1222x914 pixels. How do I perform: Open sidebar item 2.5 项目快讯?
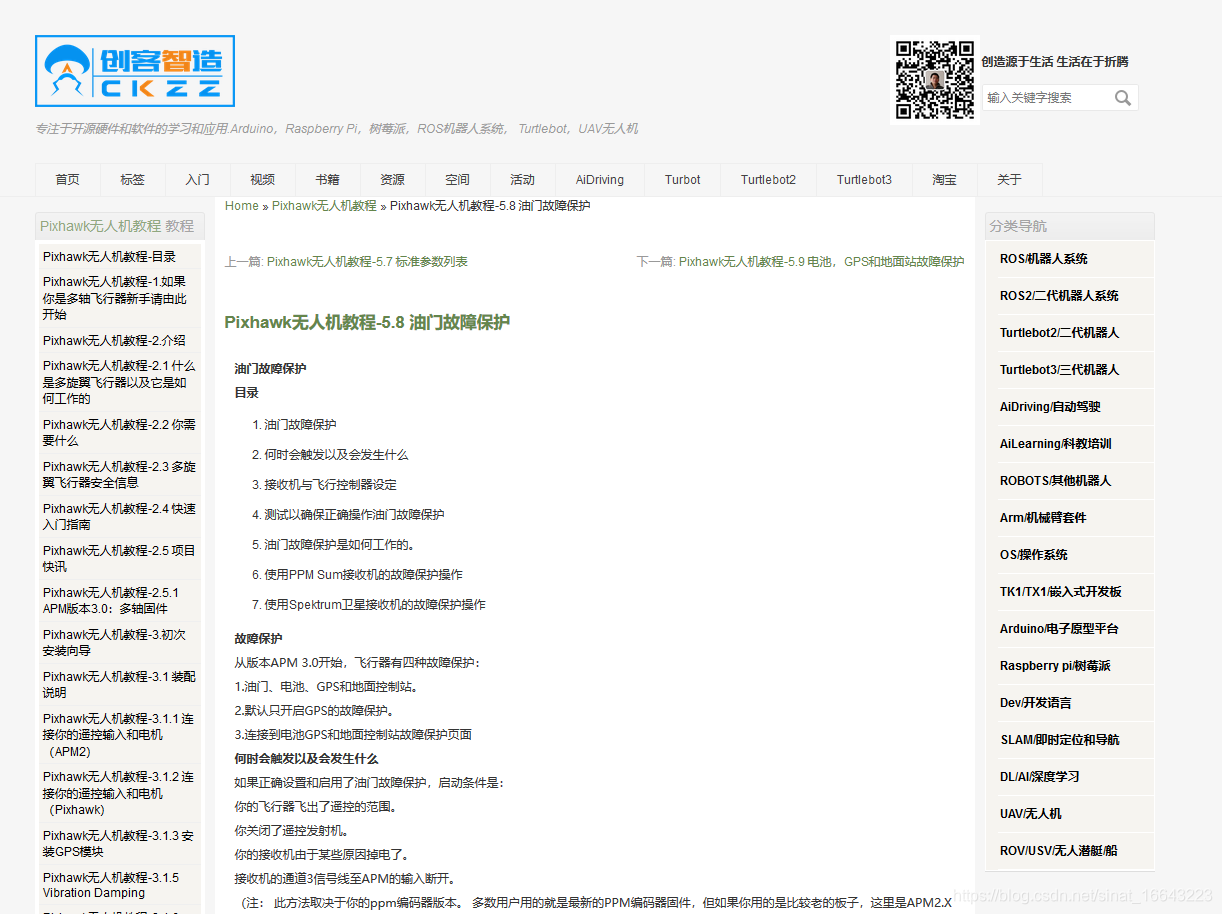click(120, 558)
